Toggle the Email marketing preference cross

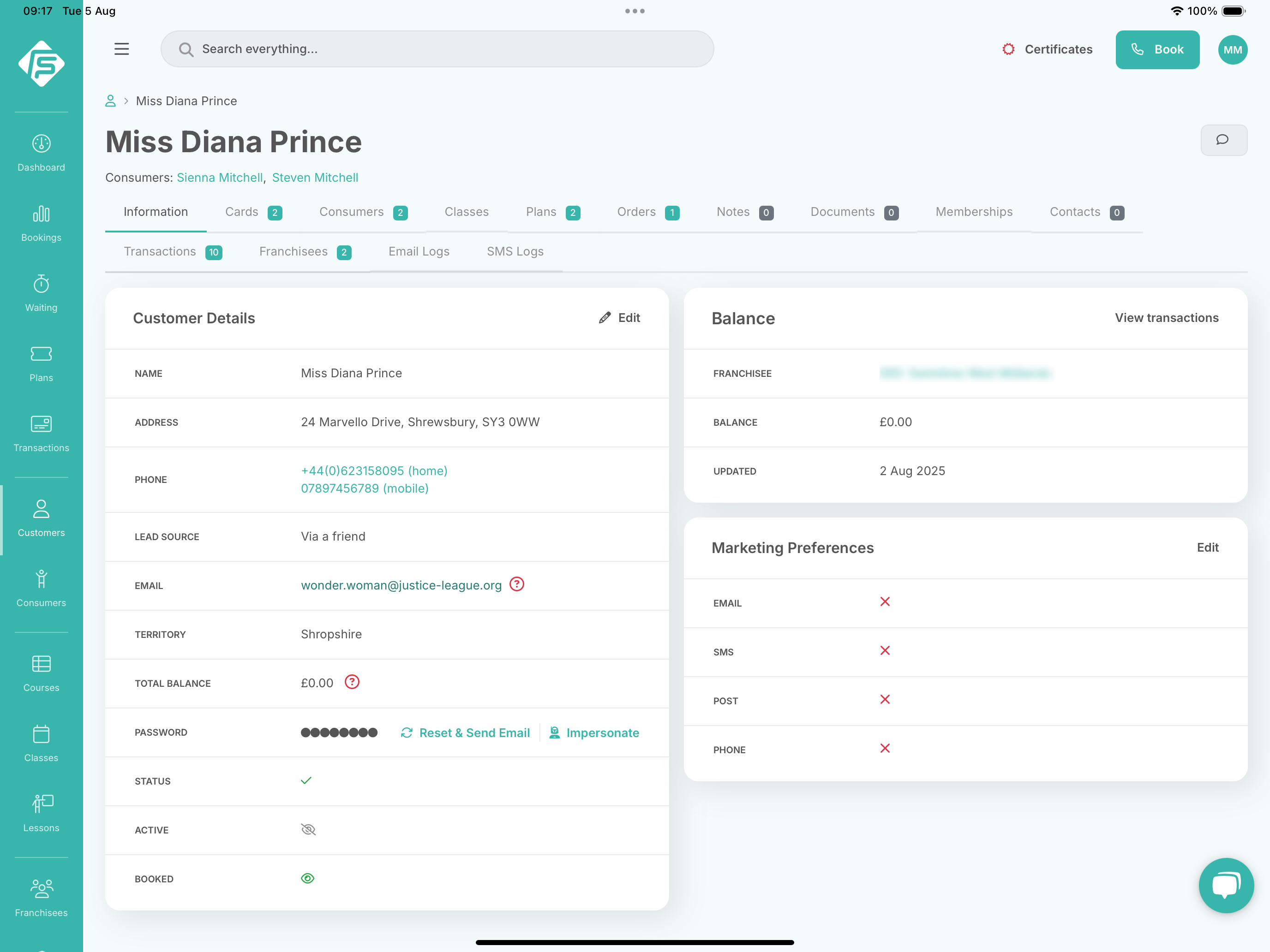[x=885, y=601]
